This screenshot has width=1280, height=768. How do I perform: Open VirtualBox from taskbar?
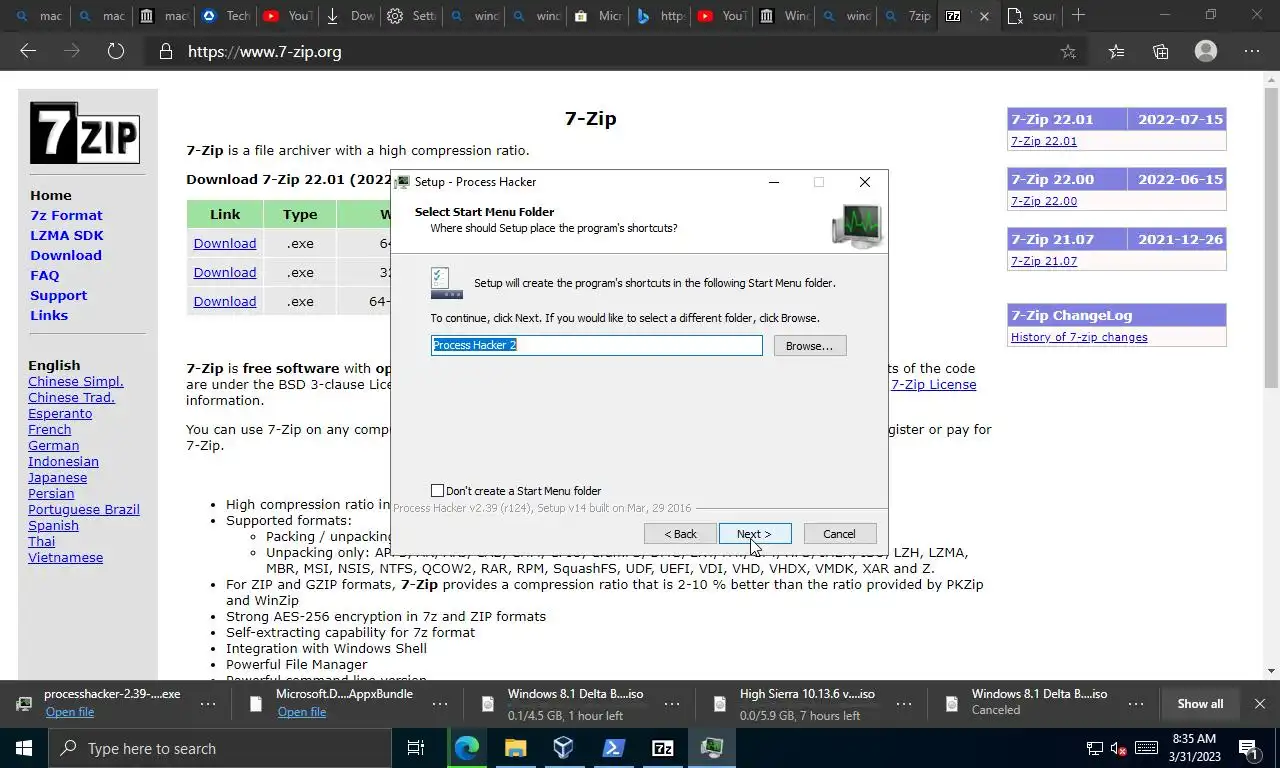coord(564,748)
